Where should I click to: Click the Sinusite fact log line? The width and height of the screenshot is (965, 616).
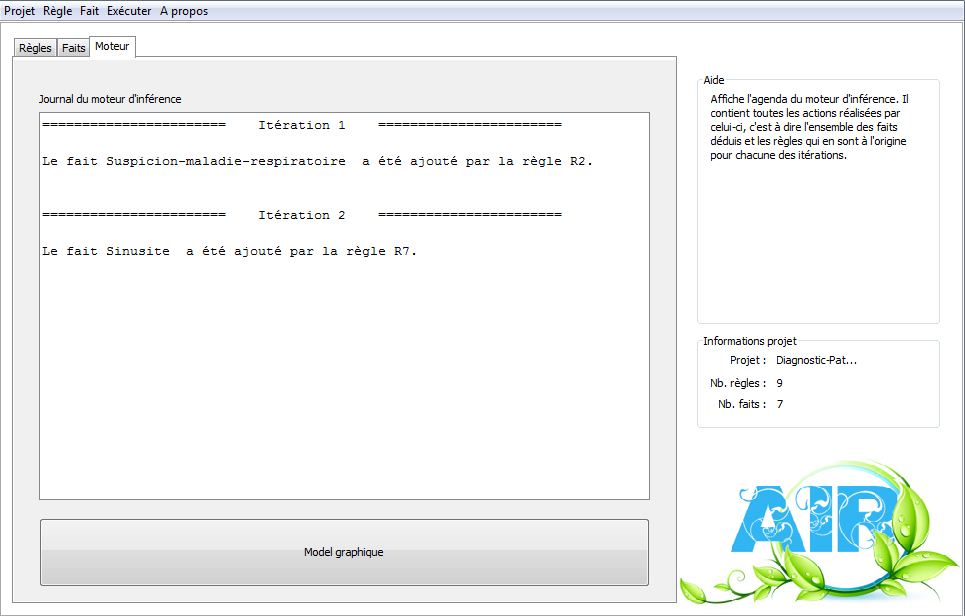(230, 252)
